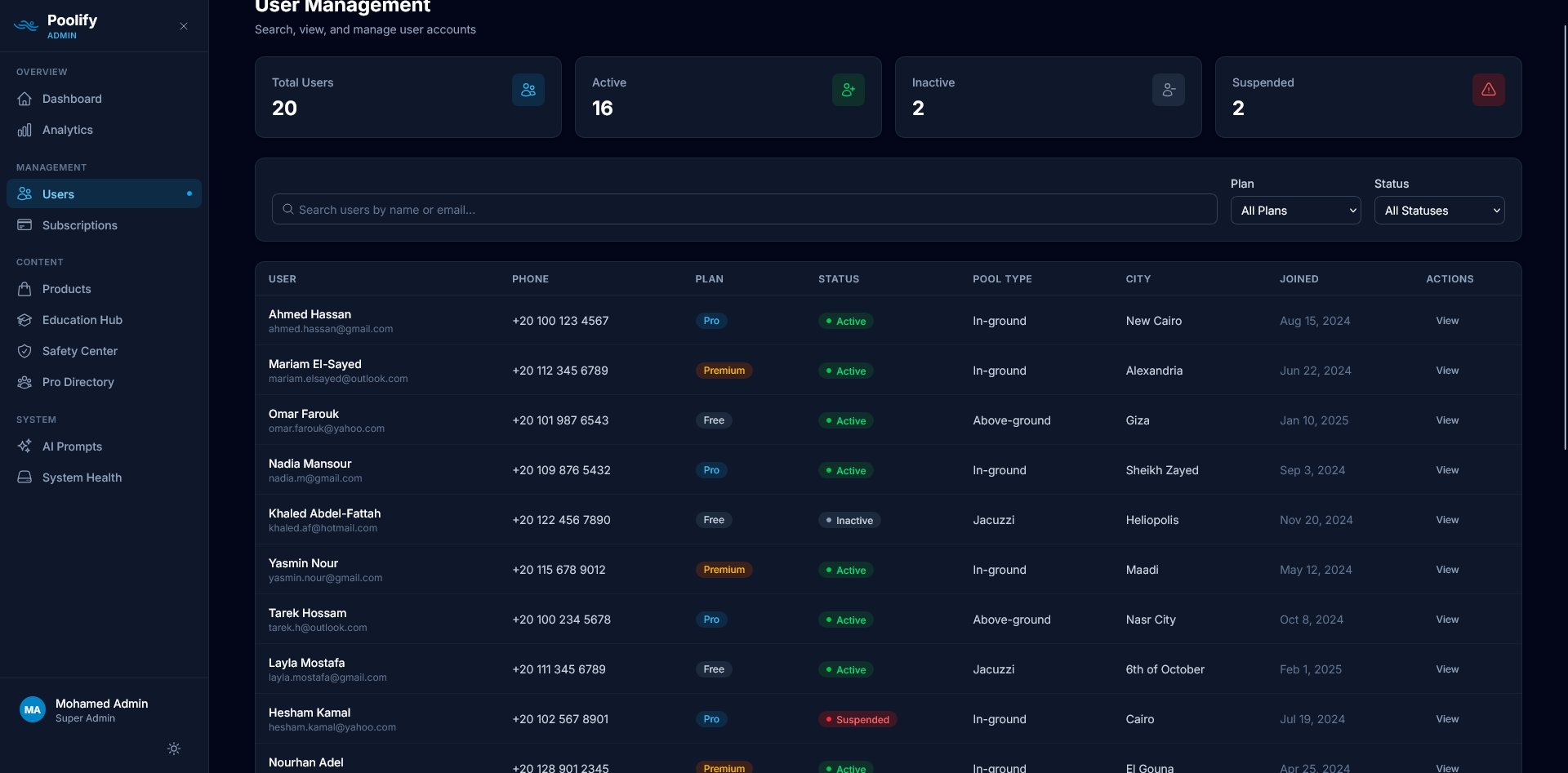Open the All Plans dropdown
The image size is (1568, 773).
coord(1296,211)
